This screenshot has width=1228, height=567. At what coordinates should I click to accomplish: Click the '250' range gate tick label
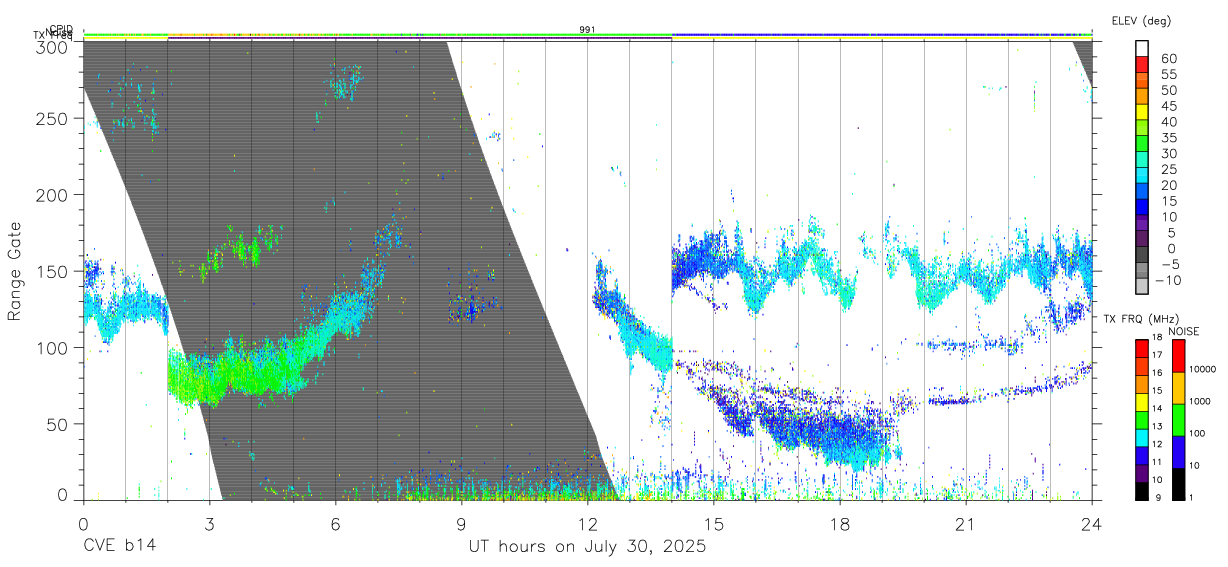[52, 118]
